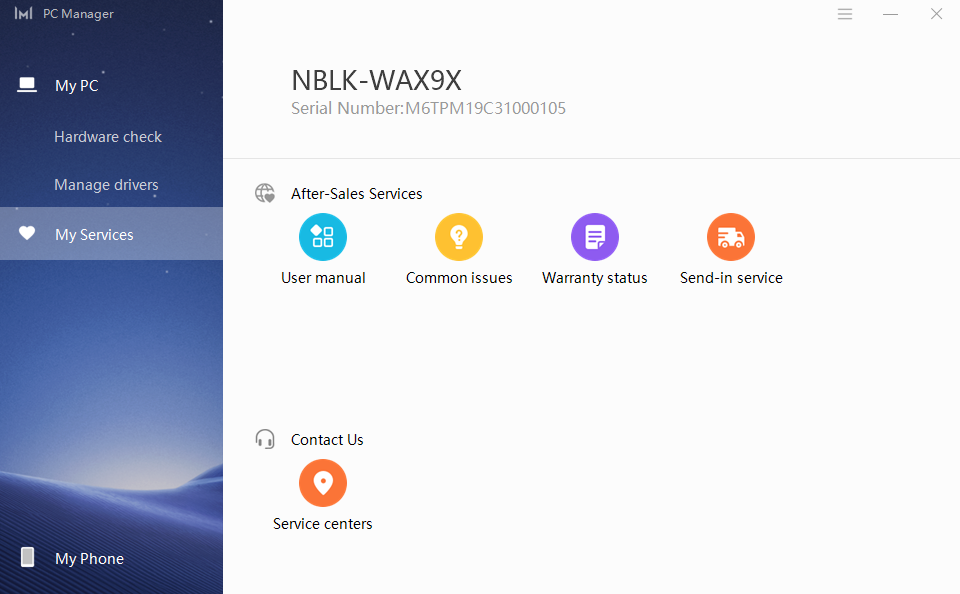Click the PC Manager title text

coord(78,14)
